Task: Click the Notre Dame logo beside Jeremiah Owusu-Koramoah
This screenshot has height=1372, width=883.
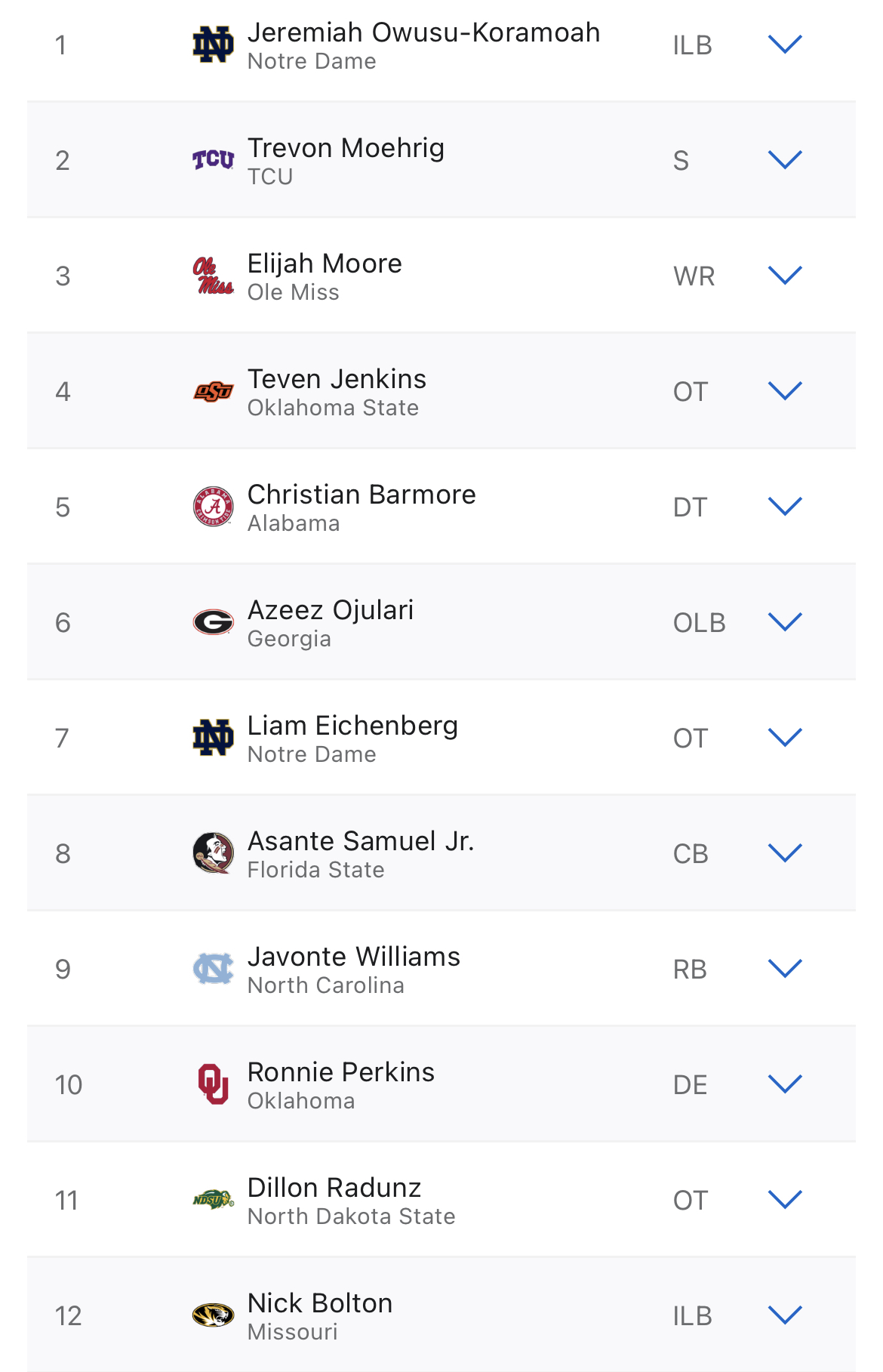Action: pos(213,45)
